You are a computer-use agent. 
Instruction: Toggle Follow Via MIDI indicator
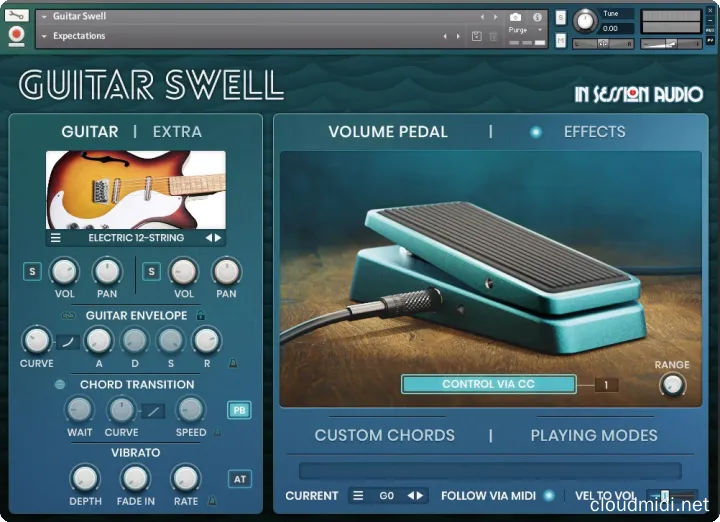coord(549,495)
